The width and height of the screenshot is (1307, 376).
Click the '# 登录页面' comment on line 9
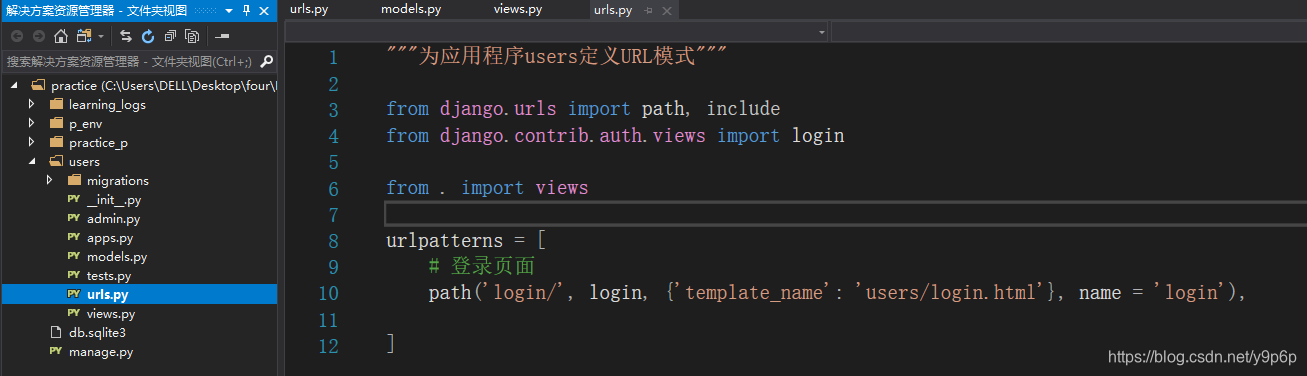click(x=481, y=267)
